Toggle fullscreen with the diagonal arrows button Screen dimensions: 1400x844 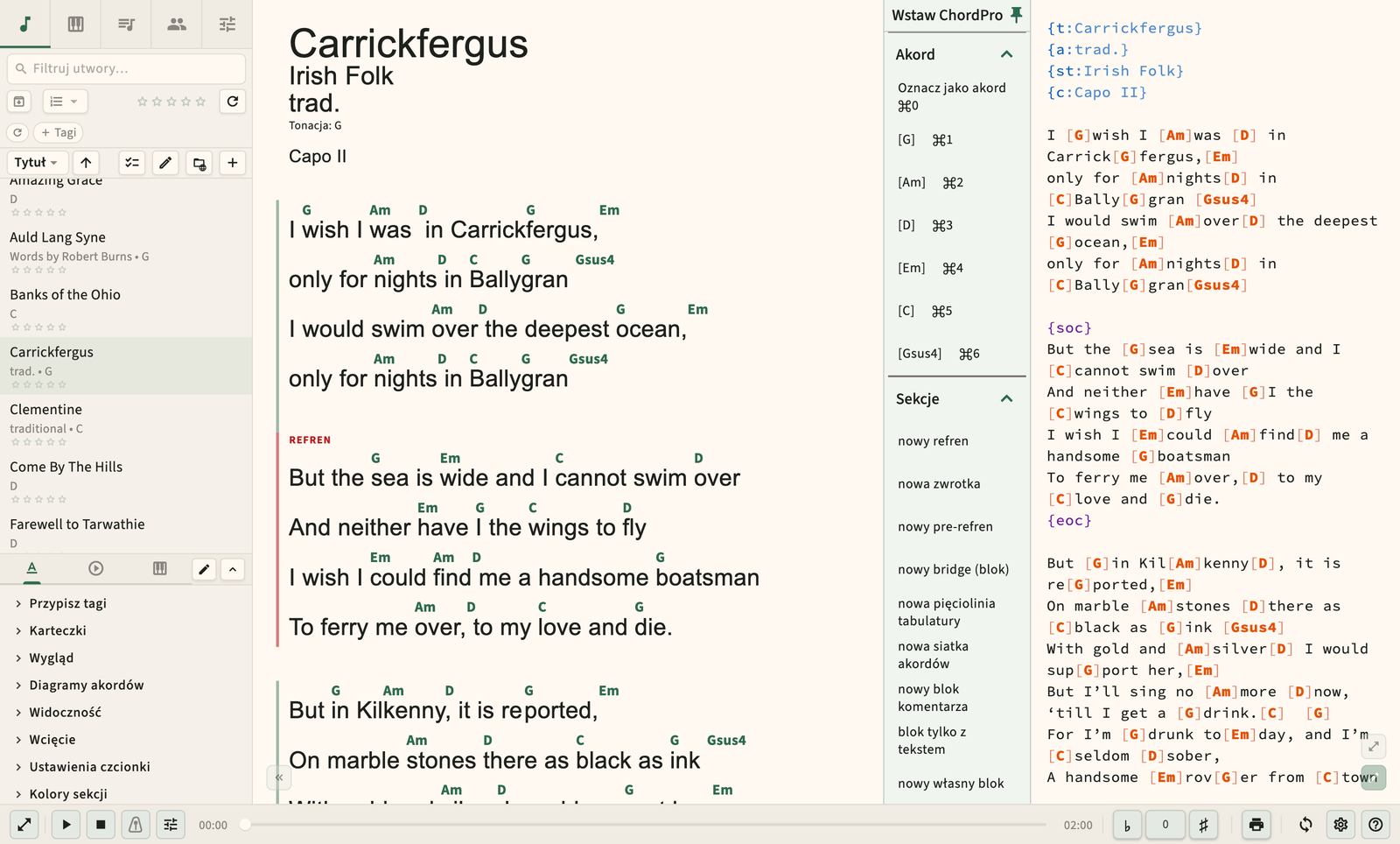coord(24,825)
